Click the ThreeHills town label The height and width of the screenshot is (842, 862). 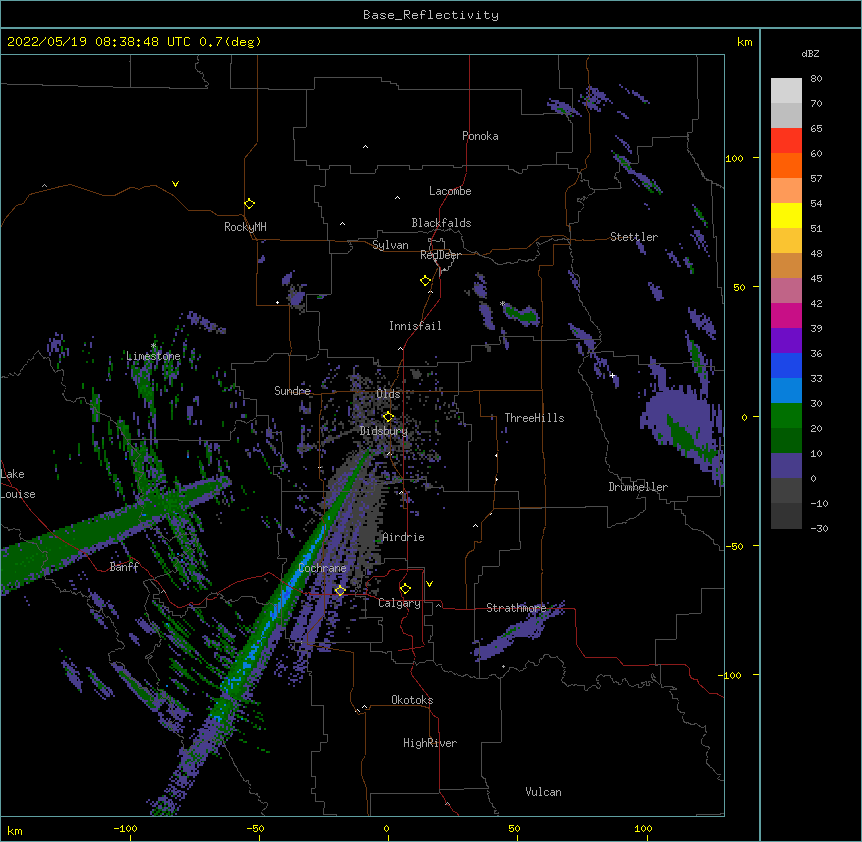coord(534,418)
